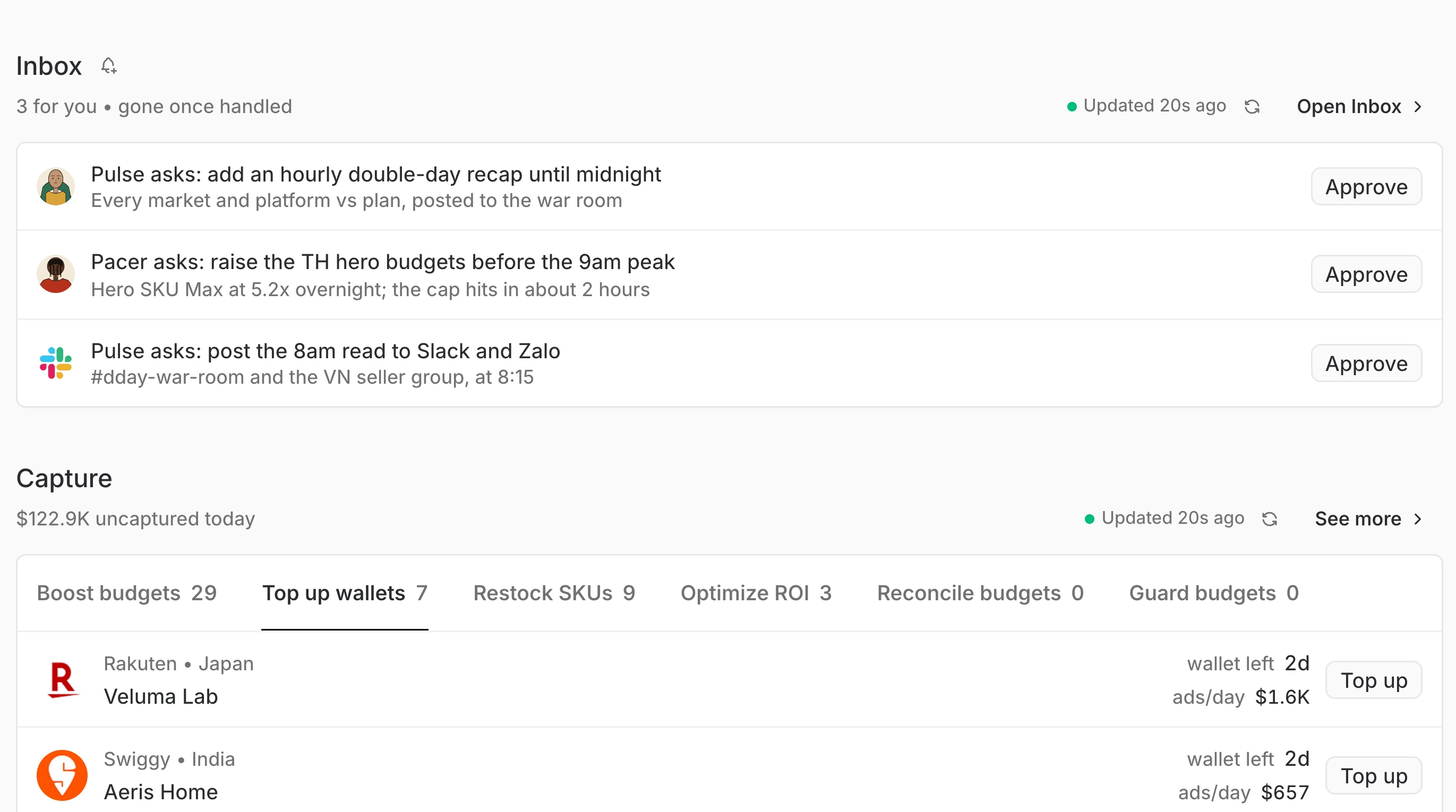Approve raising the TH hero budgets
This screenshot has height=812, width=1456.
[x=1366, y=274]
